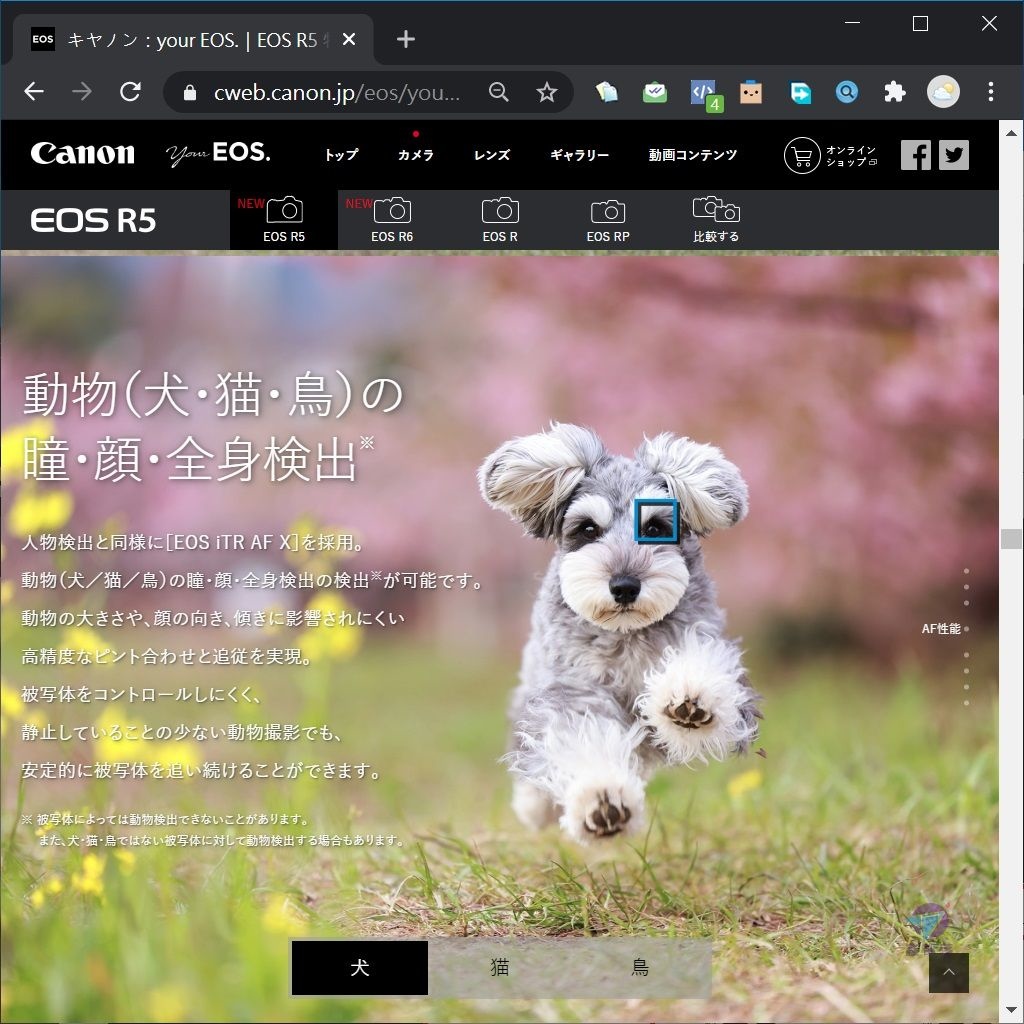Open Canon's Facebook page
1024x1024 pixels.
916,155
